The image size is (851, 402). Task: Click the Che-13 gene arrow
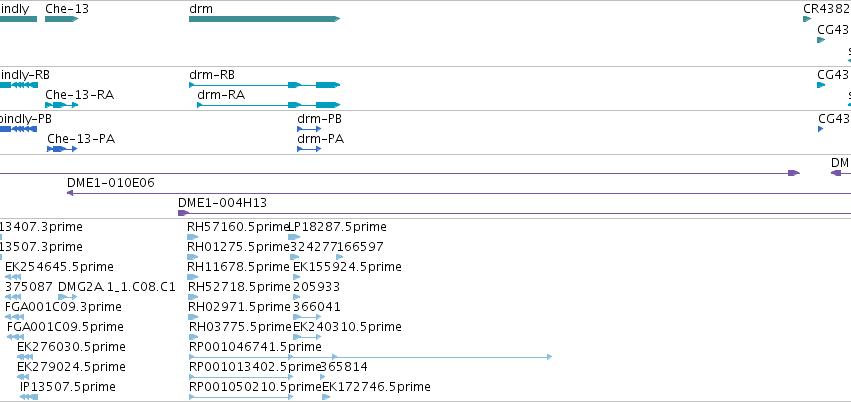click(x=61, y=19)
